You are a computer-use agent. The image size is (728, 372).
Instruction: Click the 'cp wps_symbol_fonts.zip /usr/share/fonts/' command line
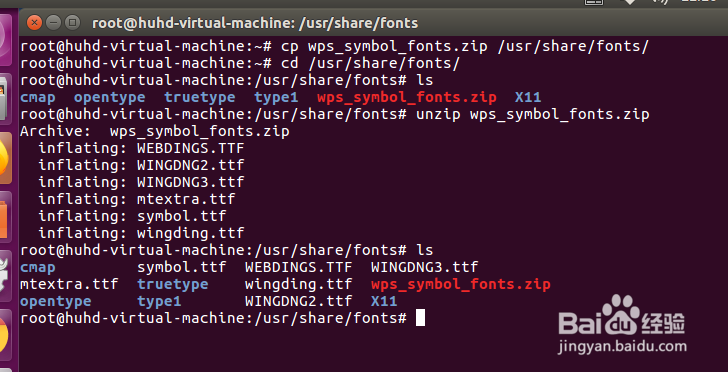pyautogui.click(x=464, y=46)
